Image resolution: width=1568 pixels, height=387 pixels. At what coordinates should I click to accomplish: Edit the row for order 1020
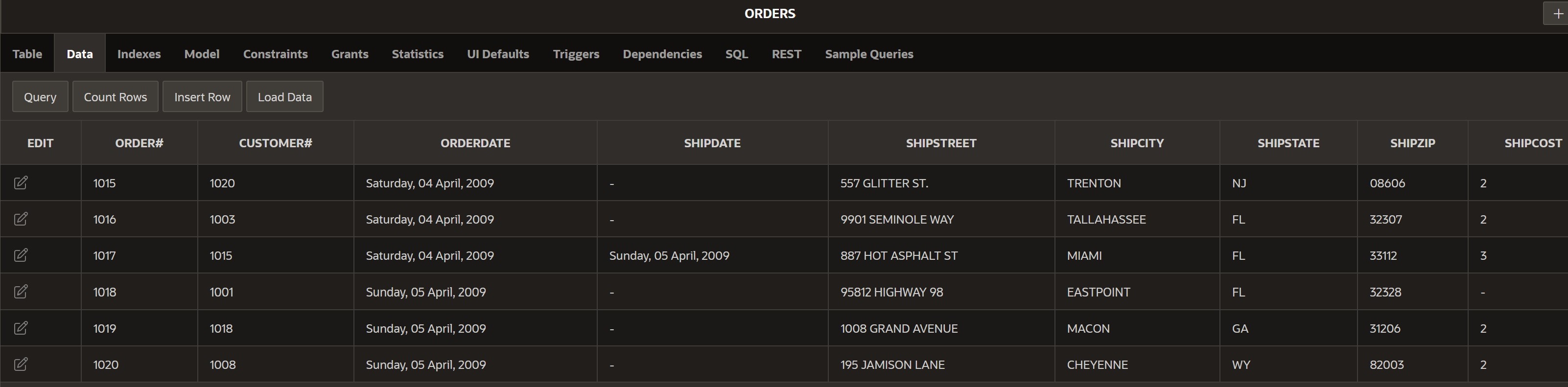21,364
